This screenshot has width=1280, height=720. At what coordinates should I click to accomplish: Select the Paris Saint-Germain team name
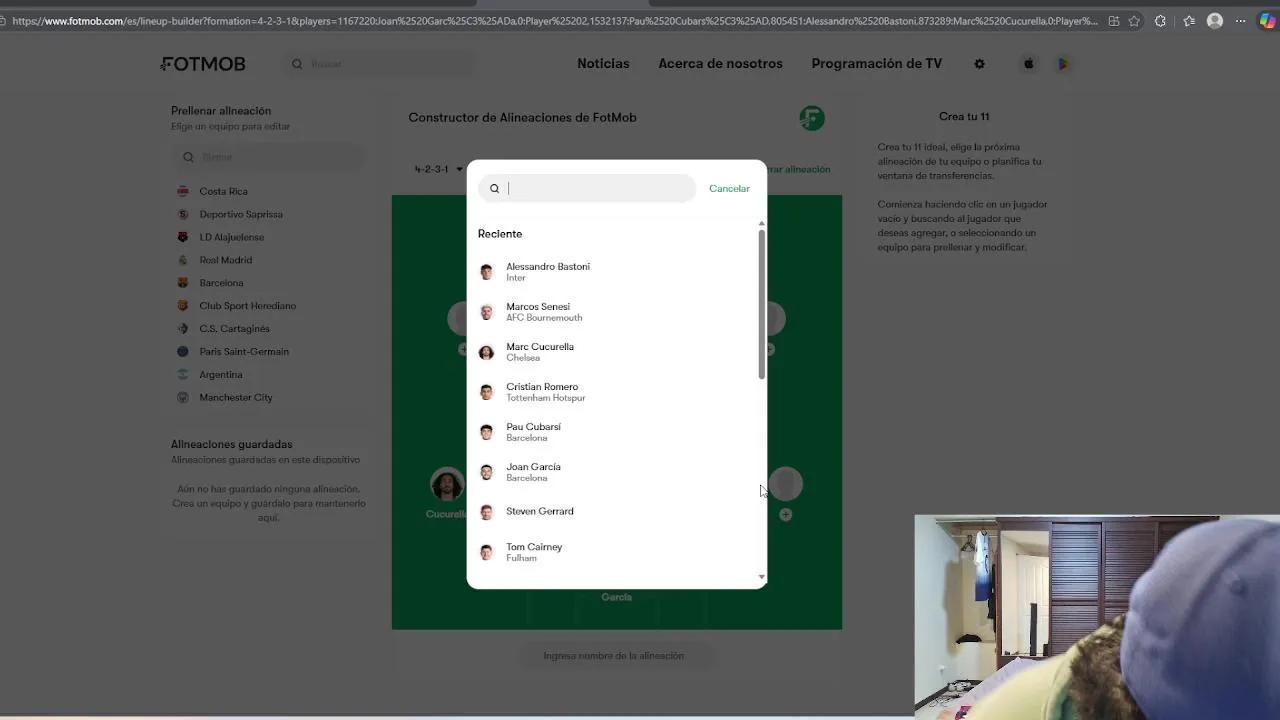click(244, 352)
